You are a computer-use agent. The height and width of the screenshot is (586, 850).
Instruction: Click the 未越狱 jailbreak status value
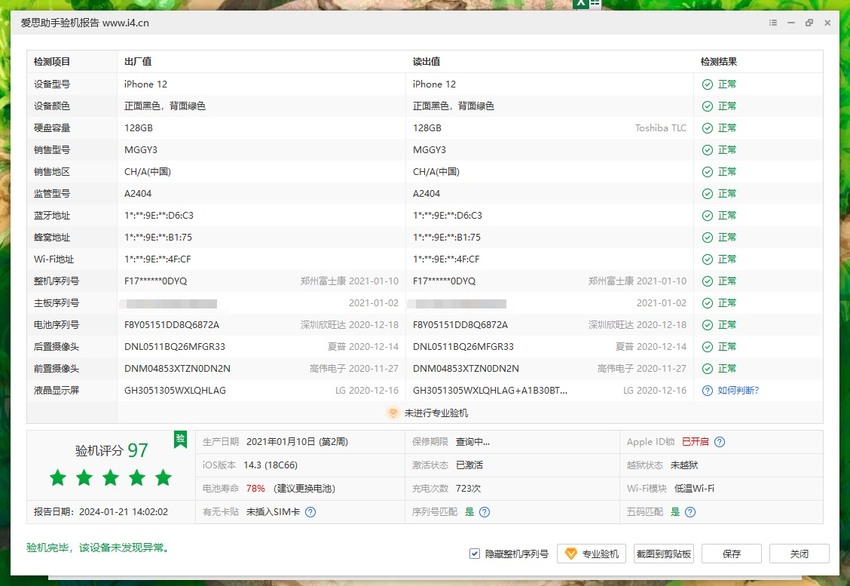pos(684,465)
